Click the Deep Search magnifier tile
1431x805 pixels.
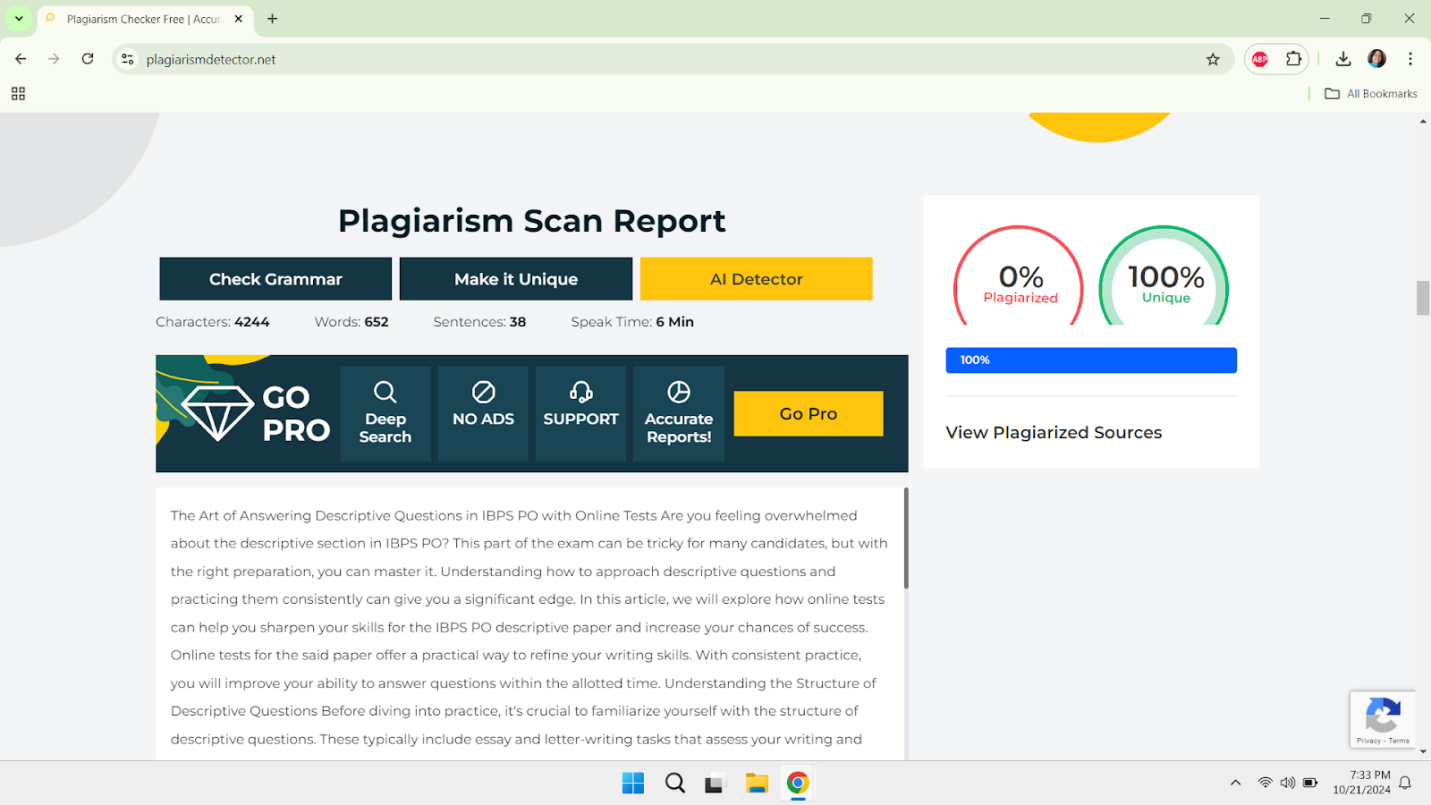[x=385, y=413]
